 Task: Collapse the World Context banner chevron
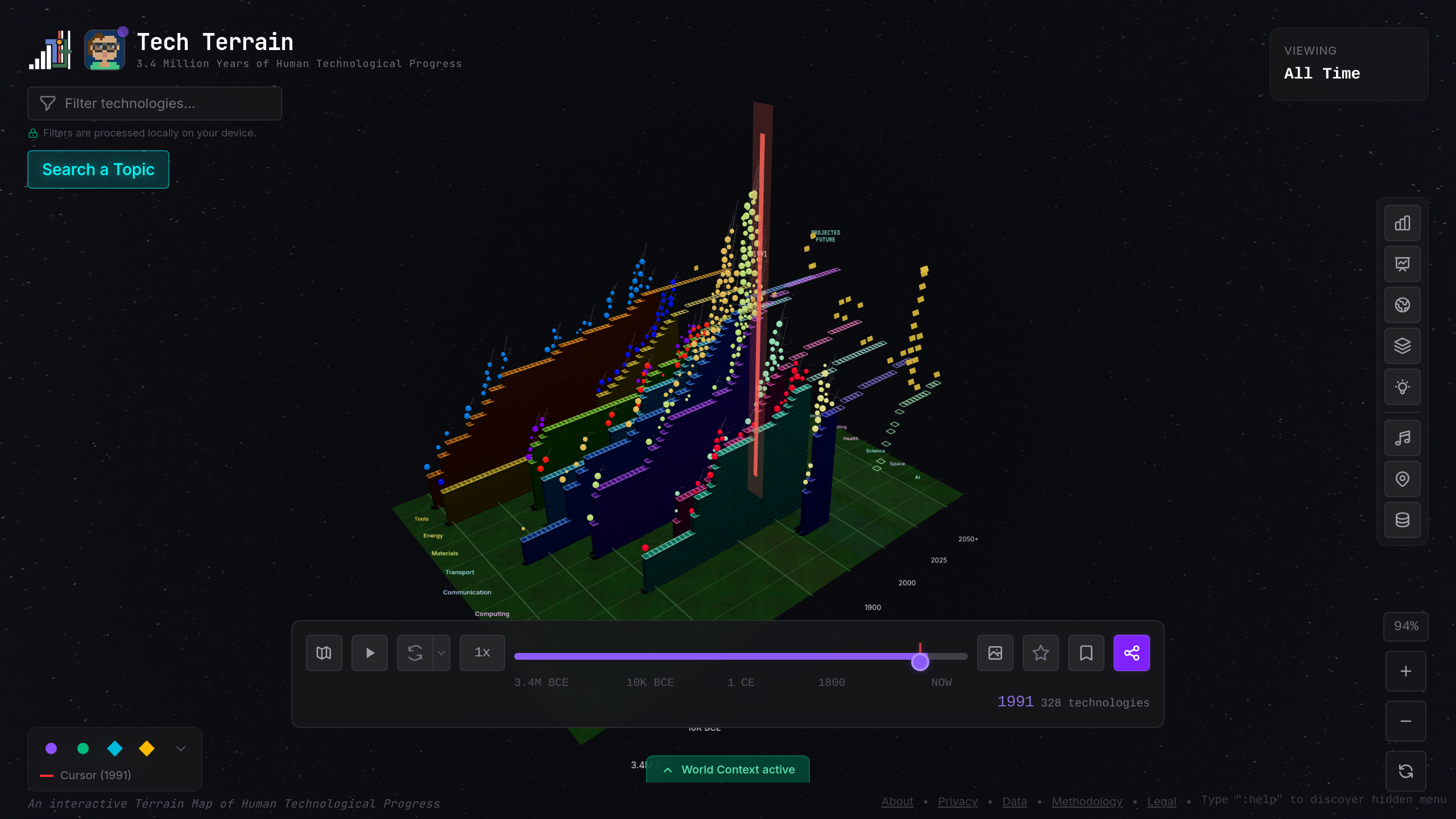[x=667, y=770]
